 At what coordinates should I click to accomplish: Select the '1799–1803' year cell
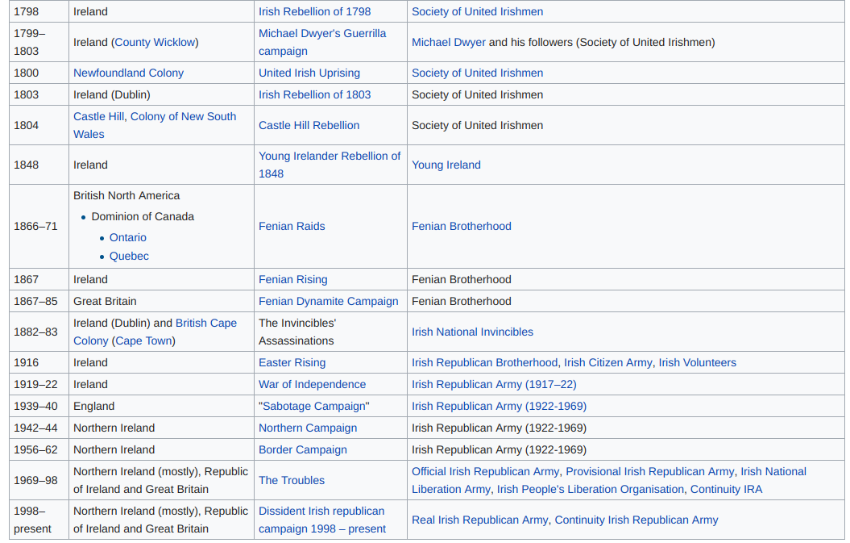click(38, 42)
